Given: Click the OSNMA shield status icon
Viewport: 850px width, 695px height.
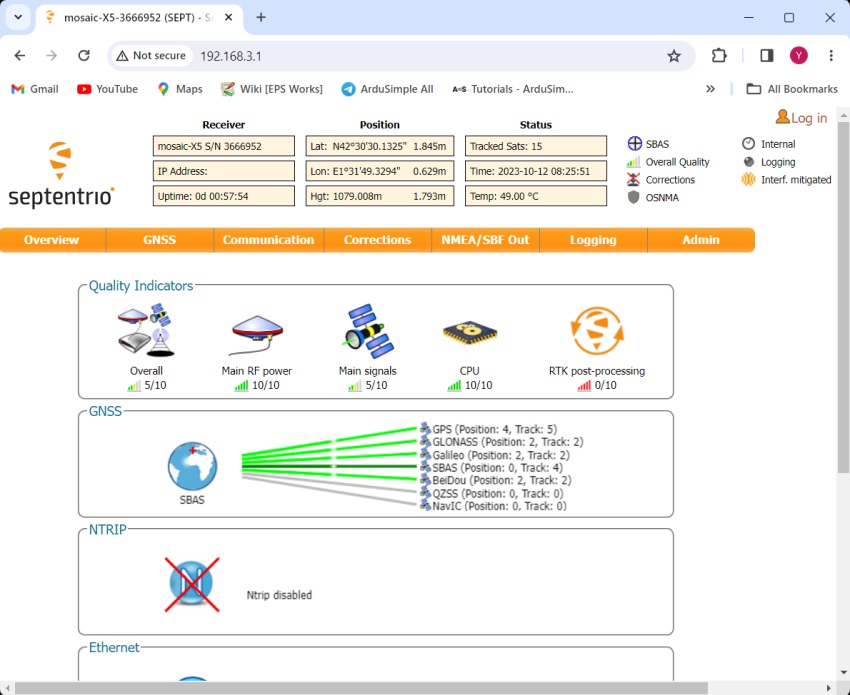Looking at the screenshot, I should (x=633, y=197).
